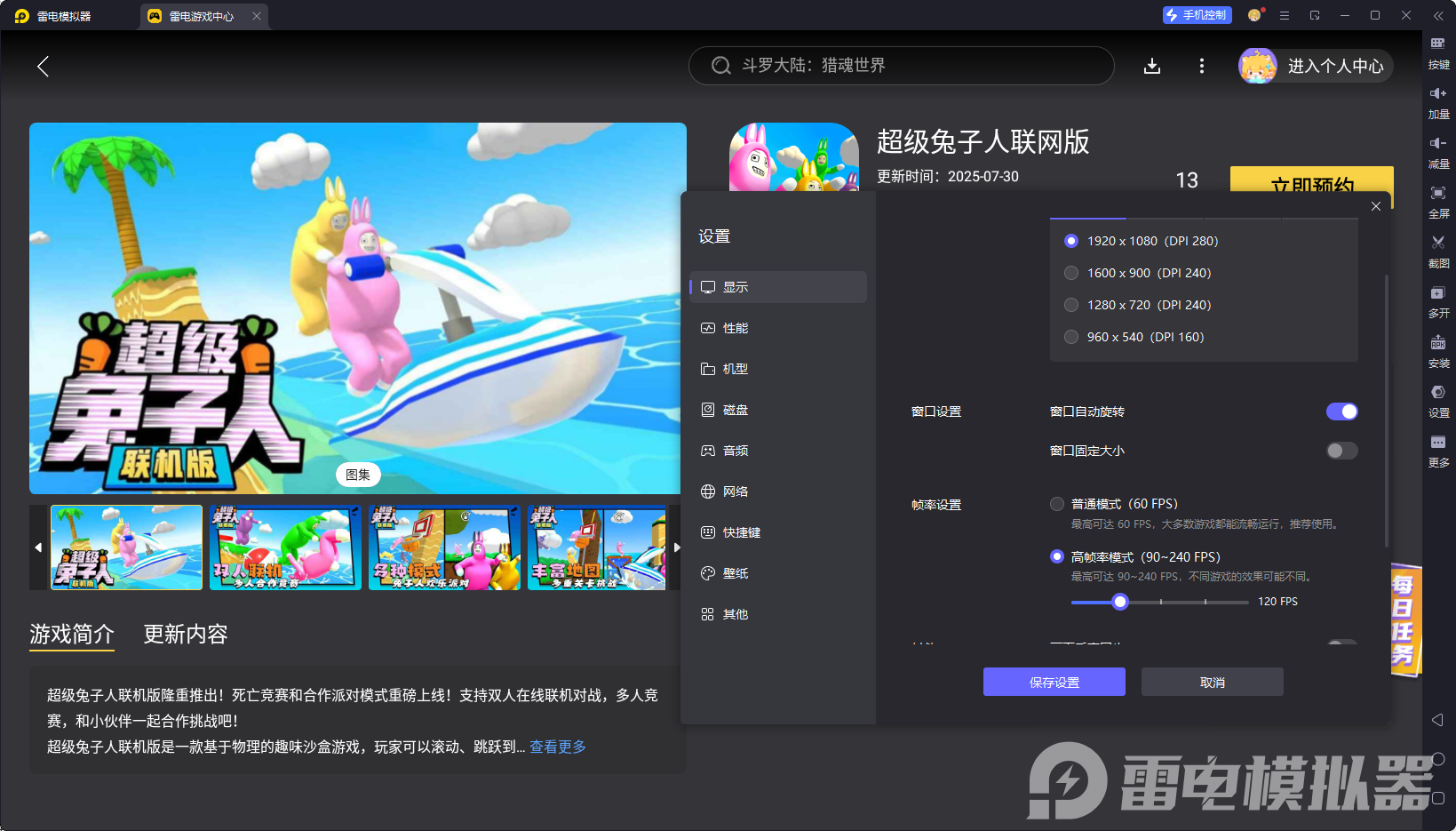Screen dimensions: 1456x831
Task: Enable the 窗口固定大小 toggle
Action: [x=1341, y=451]
